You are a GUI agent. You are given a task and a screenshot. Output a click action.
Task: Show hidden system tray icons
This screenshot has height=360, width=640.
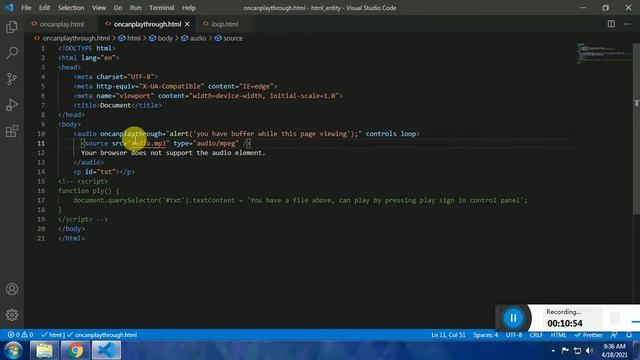click(553, 350)
